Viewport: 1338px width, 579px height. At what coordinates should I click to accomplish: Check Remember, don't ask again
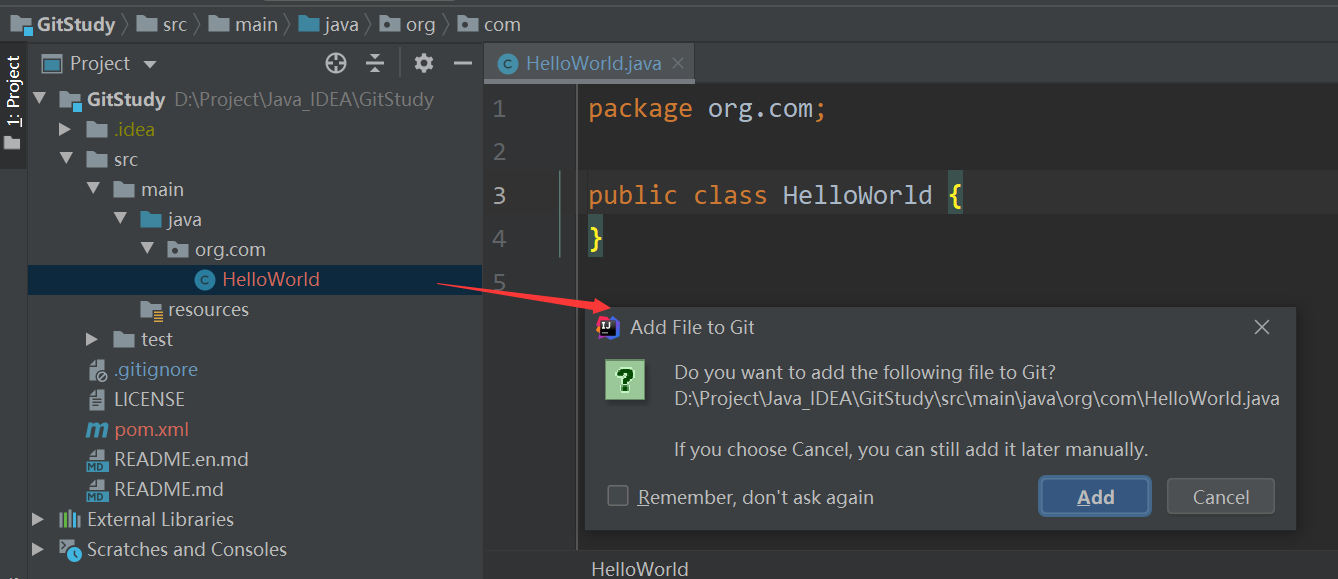pos(618,496)
